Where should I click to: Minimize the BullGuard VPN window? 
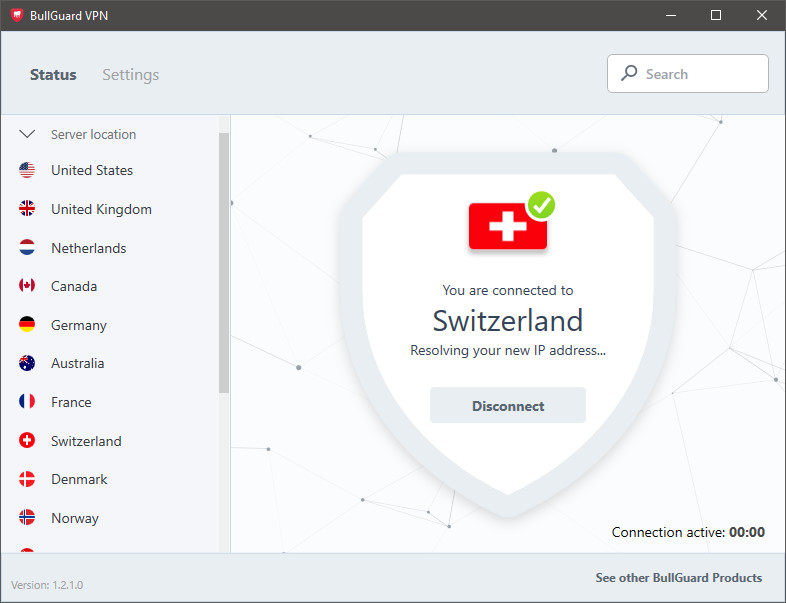click(x=671, y=15)
